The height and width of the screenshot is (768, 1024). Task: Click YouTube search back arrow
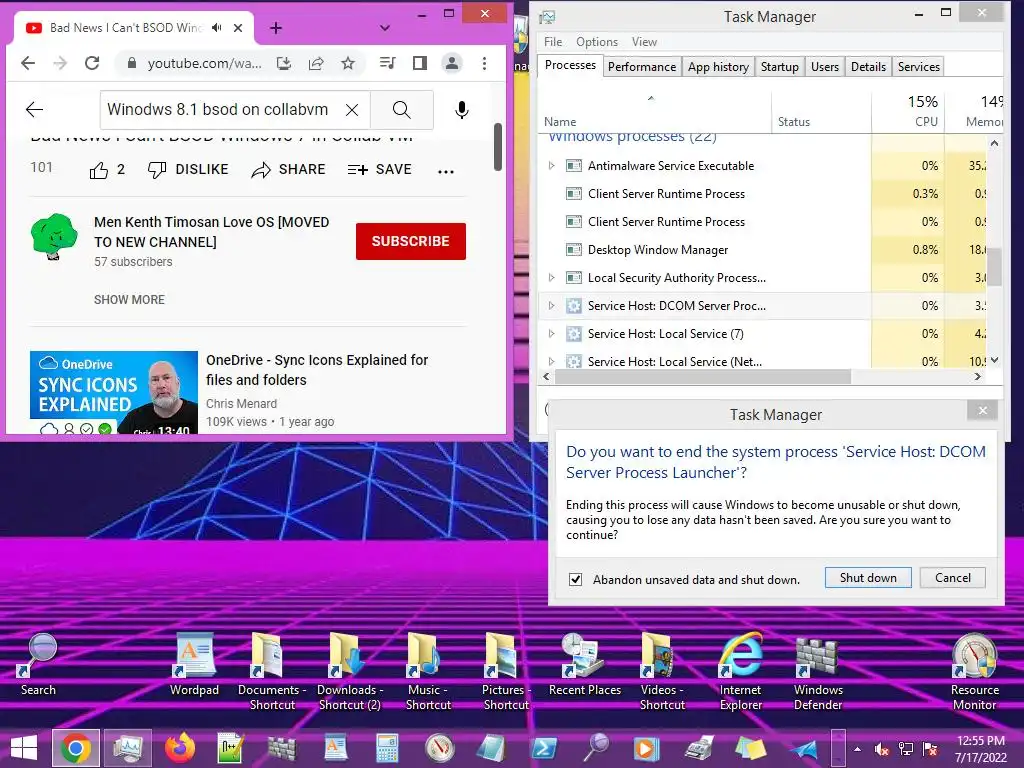tap(34, 110)
